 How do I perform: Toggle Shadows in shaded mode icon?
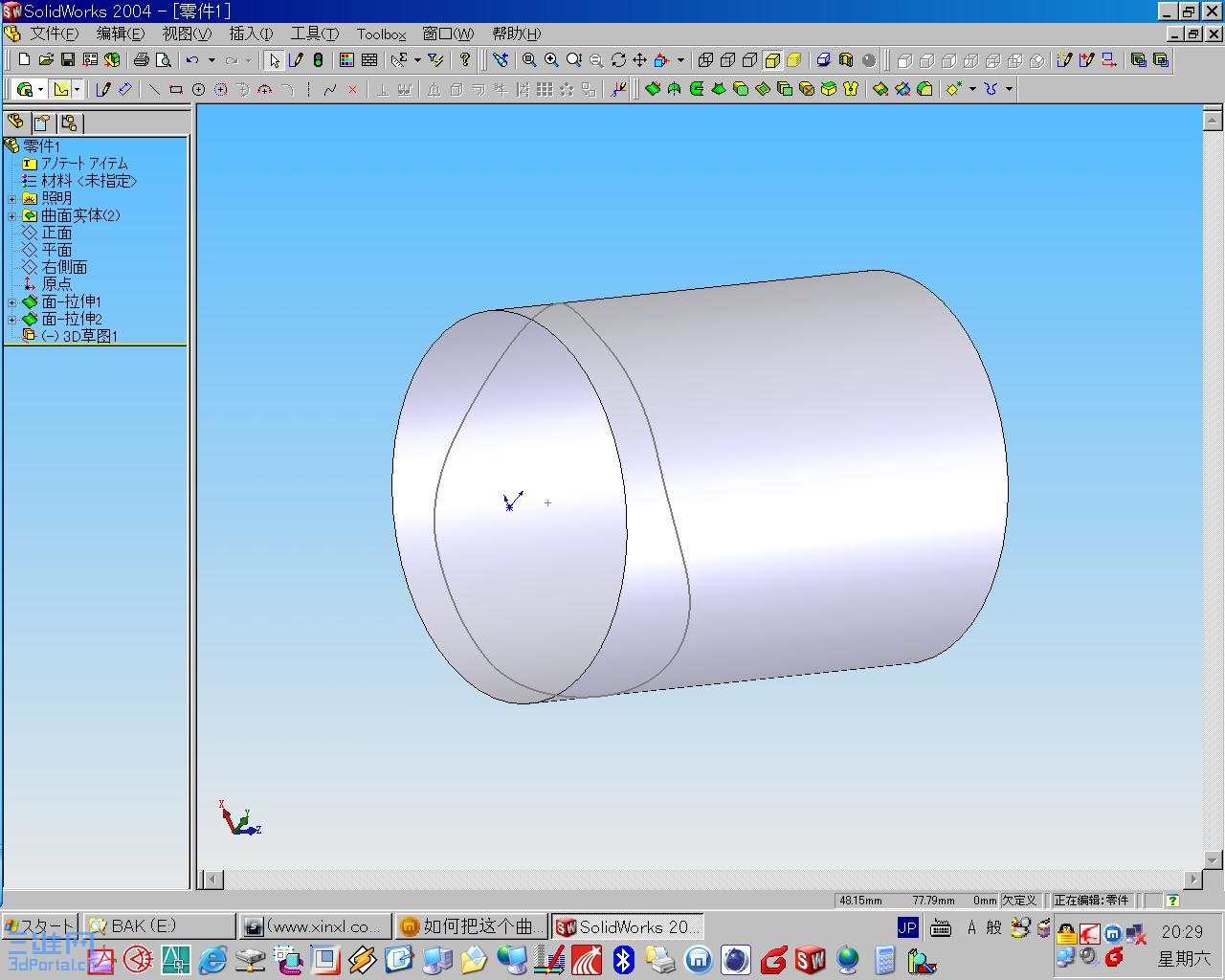(823, 60)
